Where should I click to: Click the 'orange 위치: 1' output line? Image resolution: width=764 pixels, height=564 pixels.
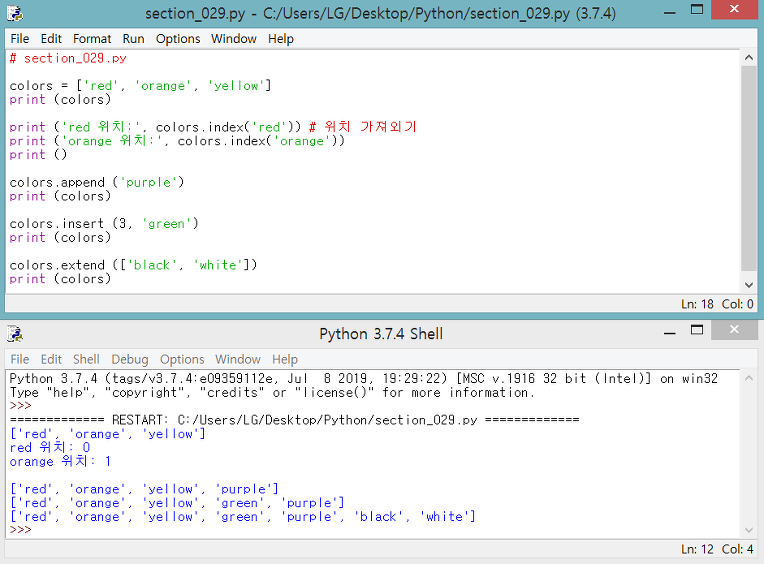pyautogui.click(x=60, y=461)
